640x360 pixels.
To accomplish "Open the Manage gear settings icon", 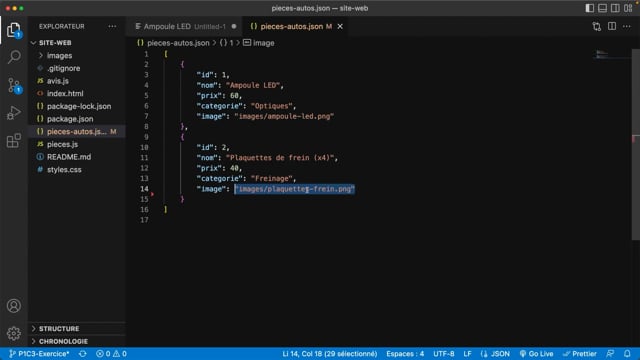I will pyautogui.click(x=14, y=333).
